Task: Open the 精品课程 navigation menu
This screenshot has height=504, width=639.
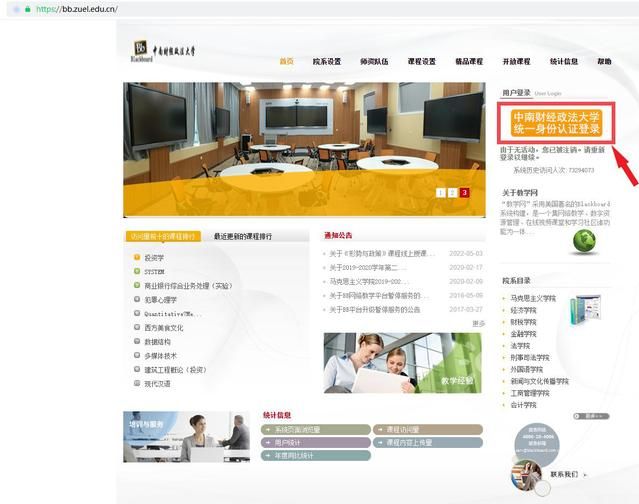Action: (x=469, y=61)
